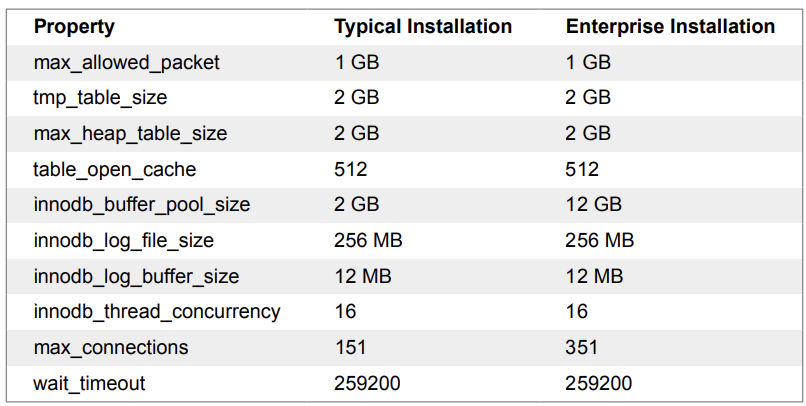Click the Typical Installation column header
Screen dimensions: 806x406
pyautogui.click(x=423, y=26)
